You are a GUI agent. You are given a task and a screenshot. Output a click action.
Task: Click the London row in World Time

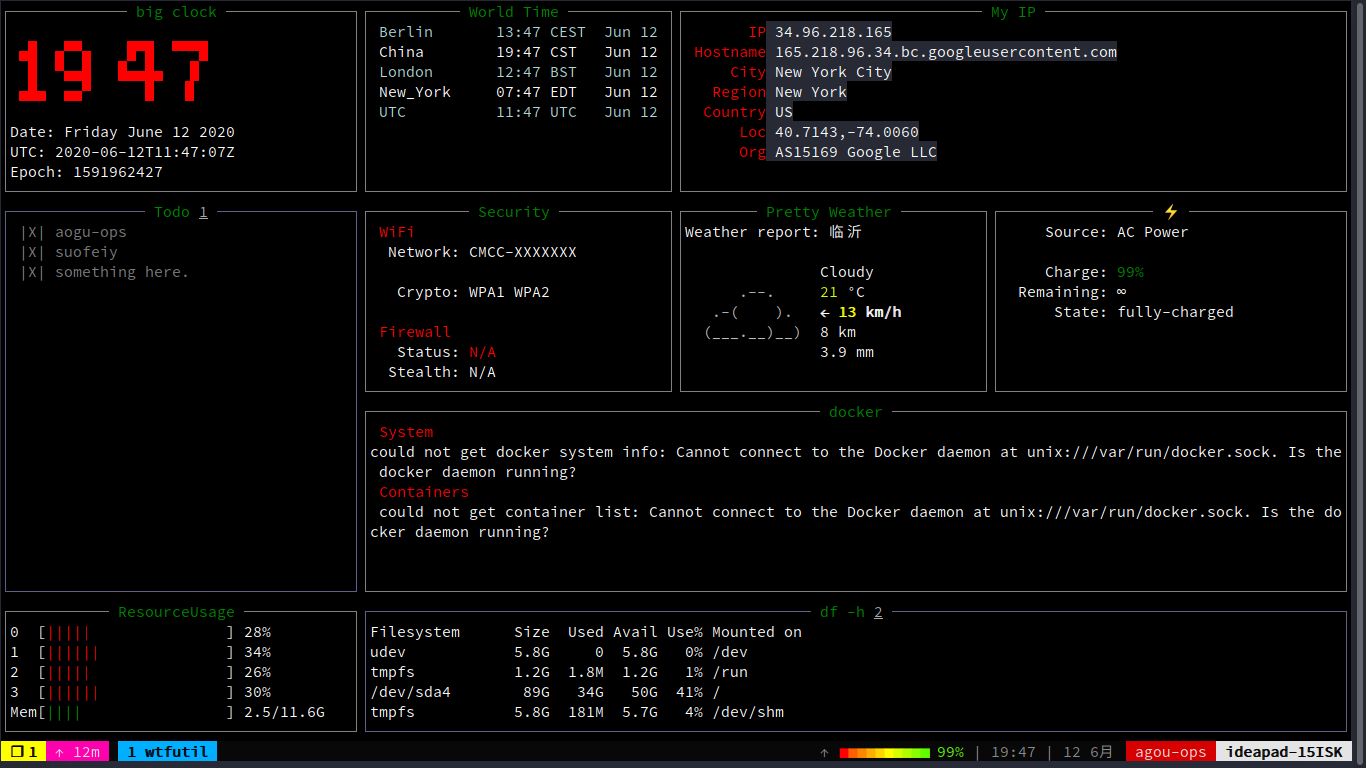pyautogui.click(x=518, y=72)
